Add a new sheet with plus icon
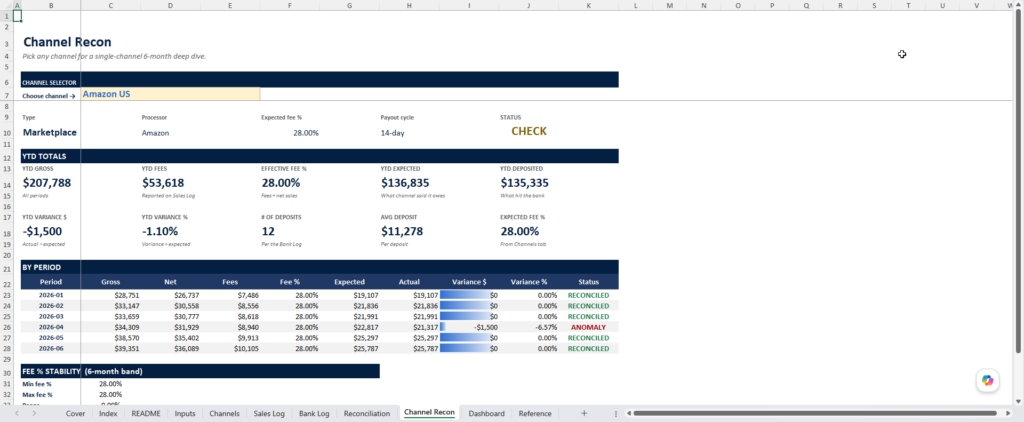Screen dimensions: 1024x422 pyautogui.click(x=584, y=414)
